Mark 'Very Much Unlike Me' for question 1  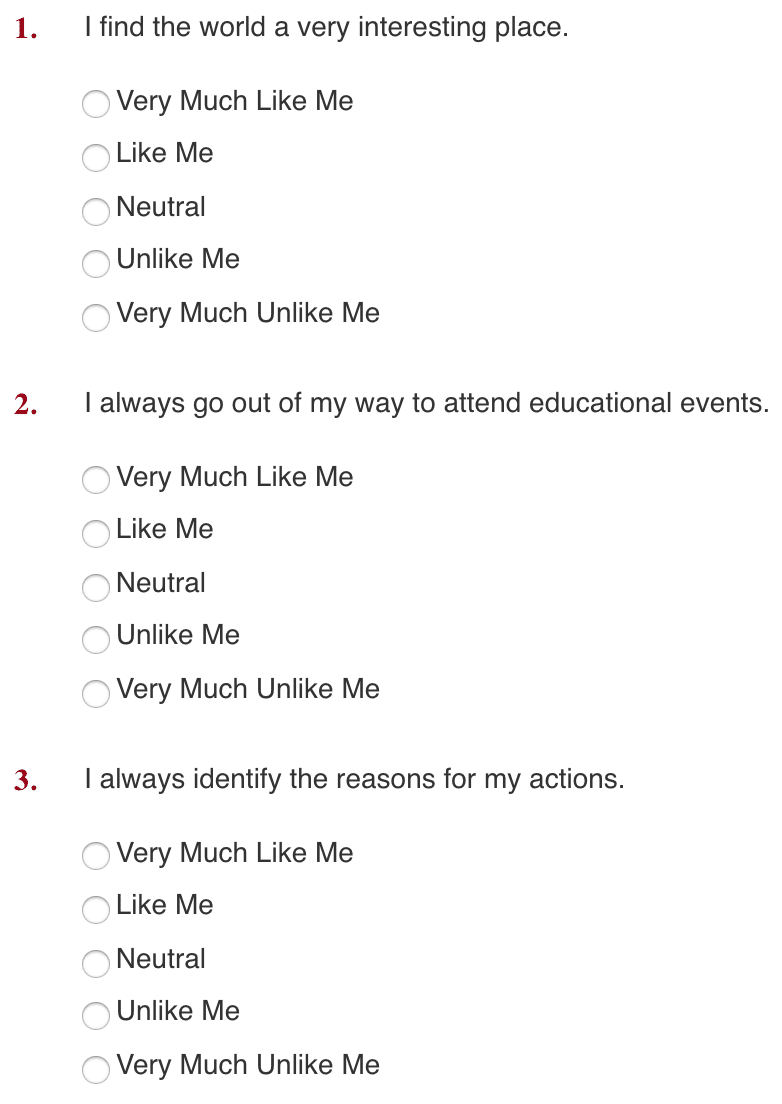(x=96, y=317)
